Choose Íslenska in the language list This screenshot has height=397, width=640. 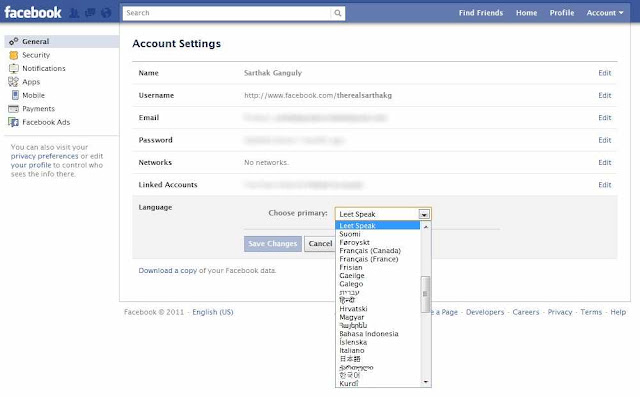[x=378, y=342]
